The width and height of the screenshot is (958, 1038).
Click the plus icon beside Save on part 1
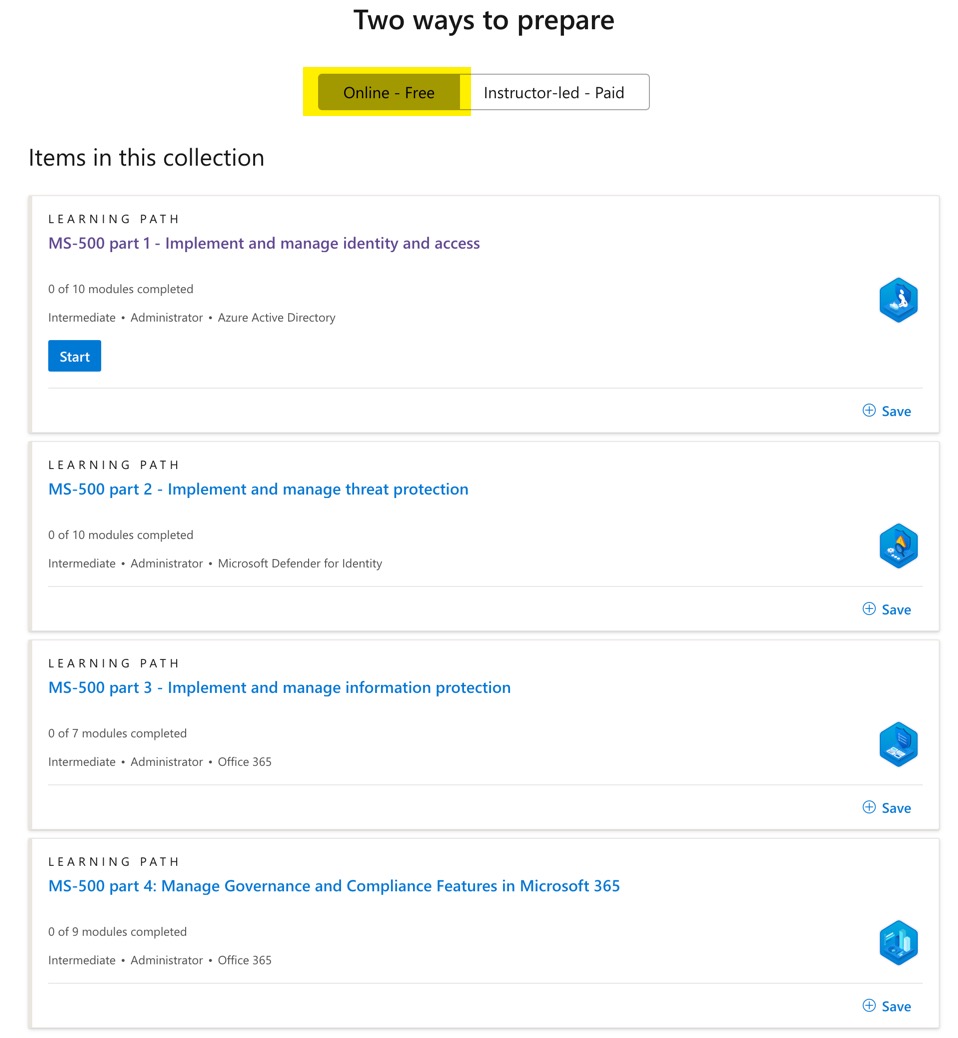[868, 410]
